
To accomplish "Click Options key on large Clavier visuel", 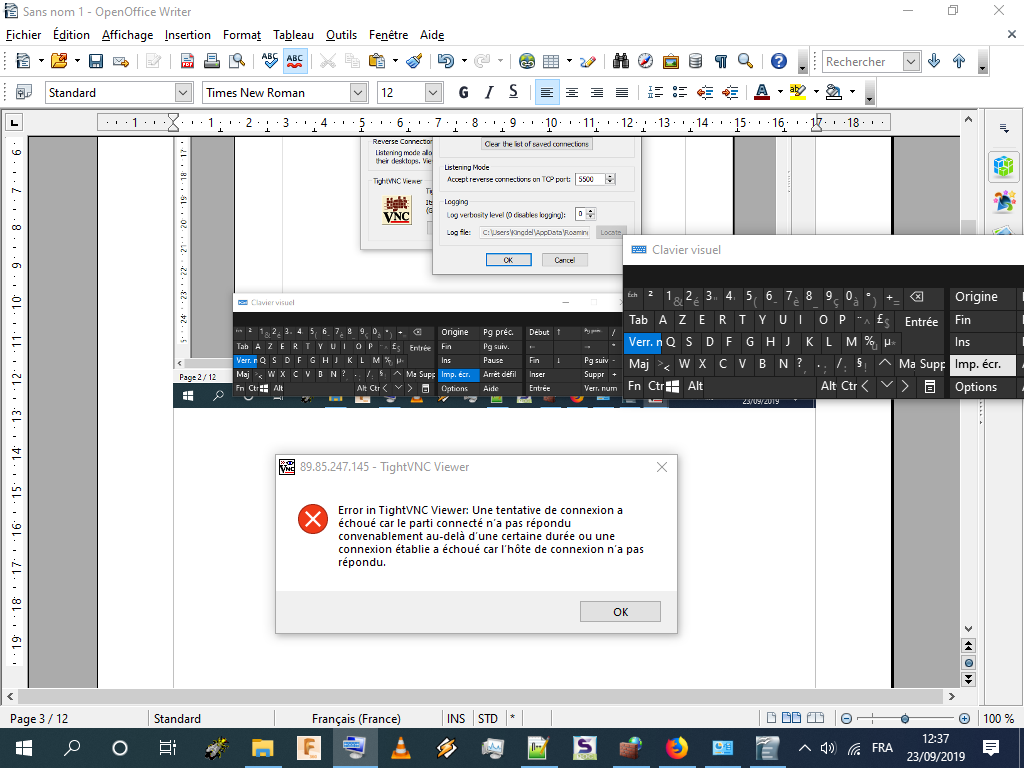I will [x=982, y=387].
